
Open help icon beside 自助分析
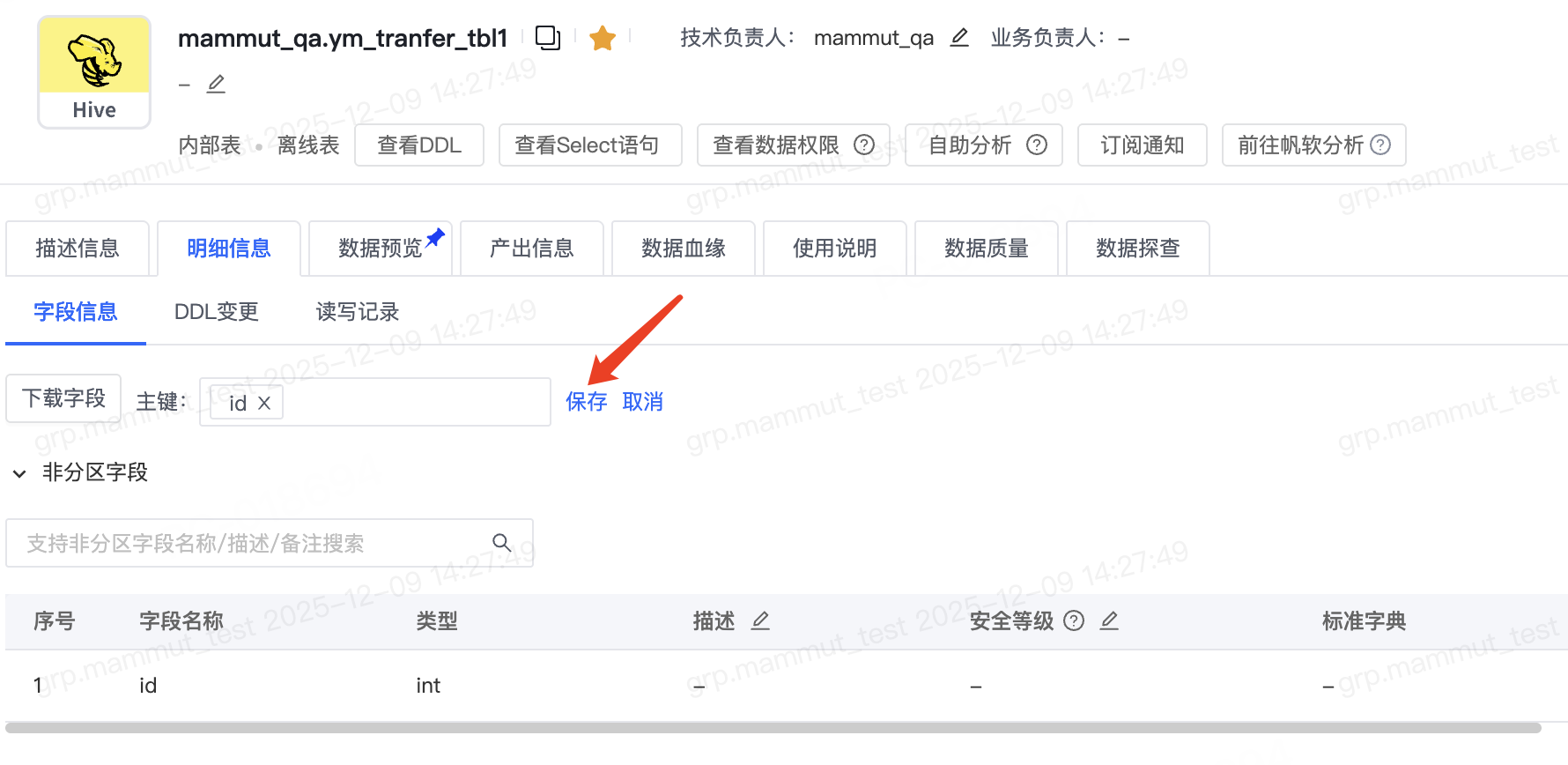click(1037, 145)
